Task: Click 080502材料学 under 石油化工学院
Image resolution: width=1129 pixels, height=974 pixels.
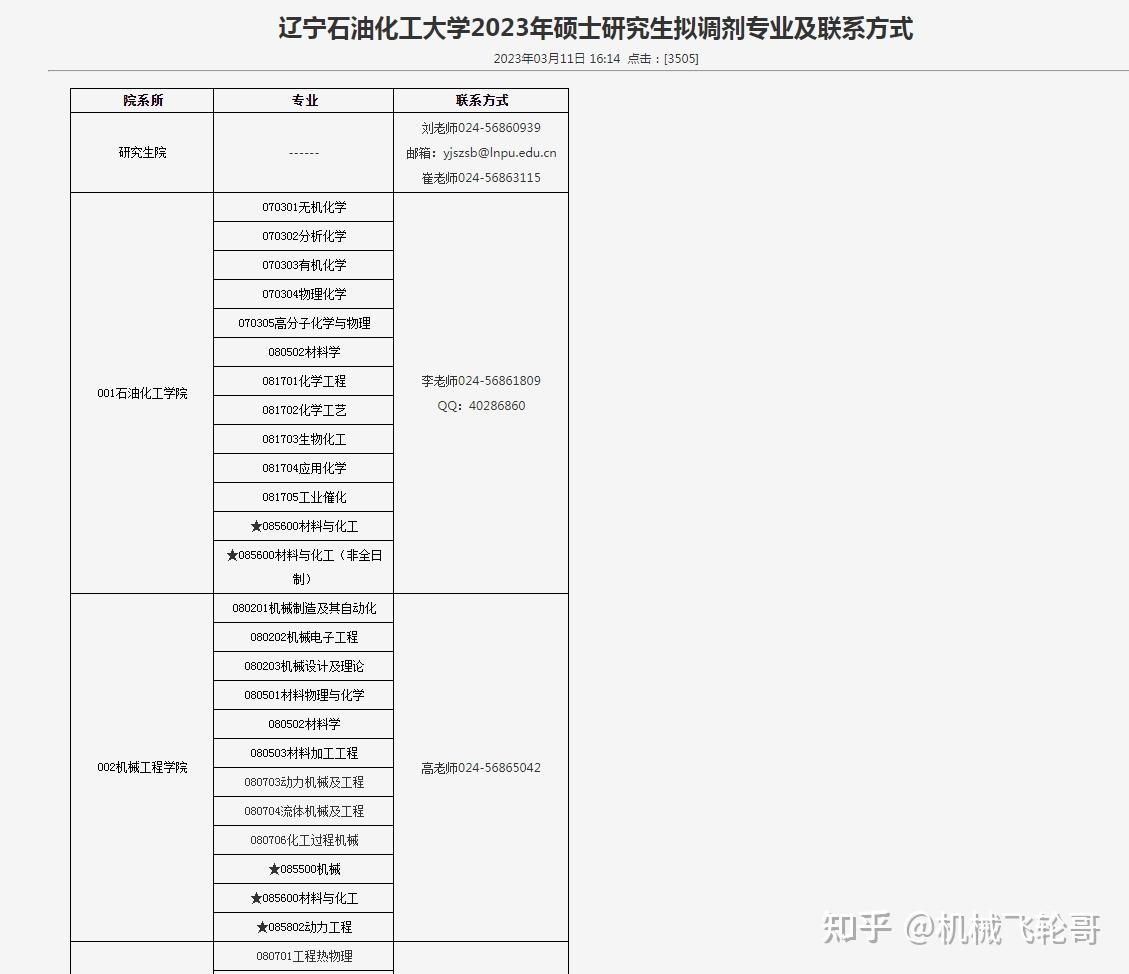Action: coord(304,352)
